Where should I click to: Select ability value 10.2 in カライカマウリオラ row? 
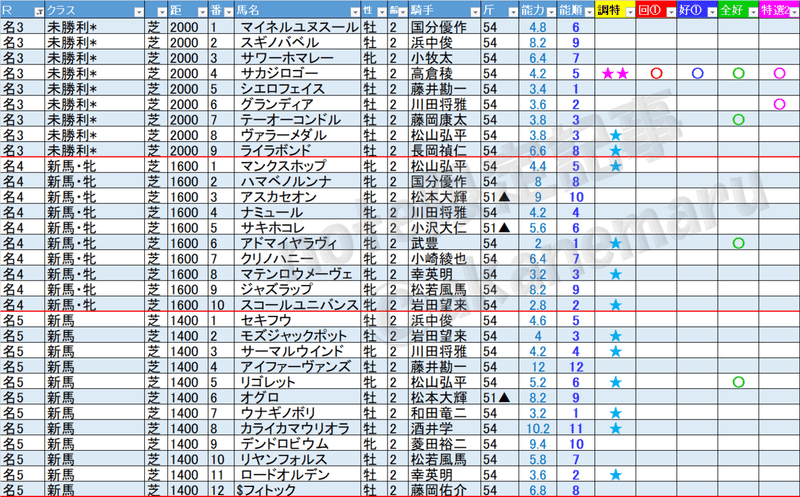click(x=538, y=429)
